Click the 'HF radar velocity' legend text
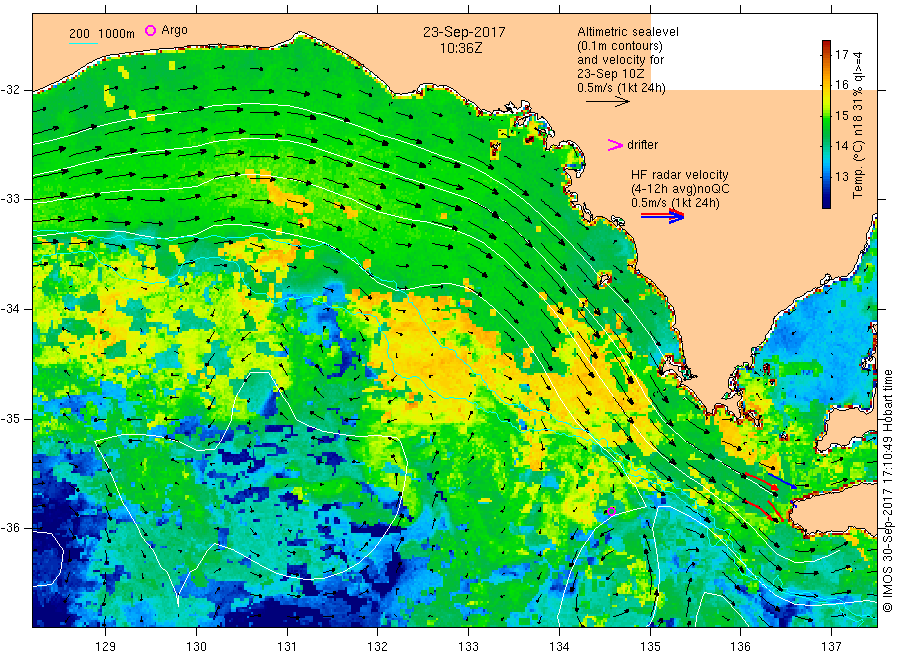 [x=680, y=174]
